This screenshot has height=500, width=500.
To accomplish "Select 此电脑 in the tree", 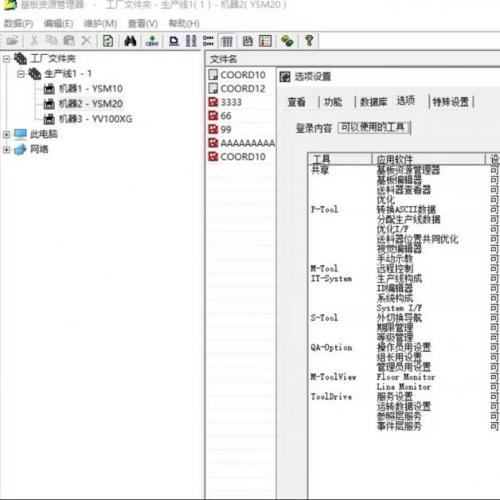I will (44, 134).
